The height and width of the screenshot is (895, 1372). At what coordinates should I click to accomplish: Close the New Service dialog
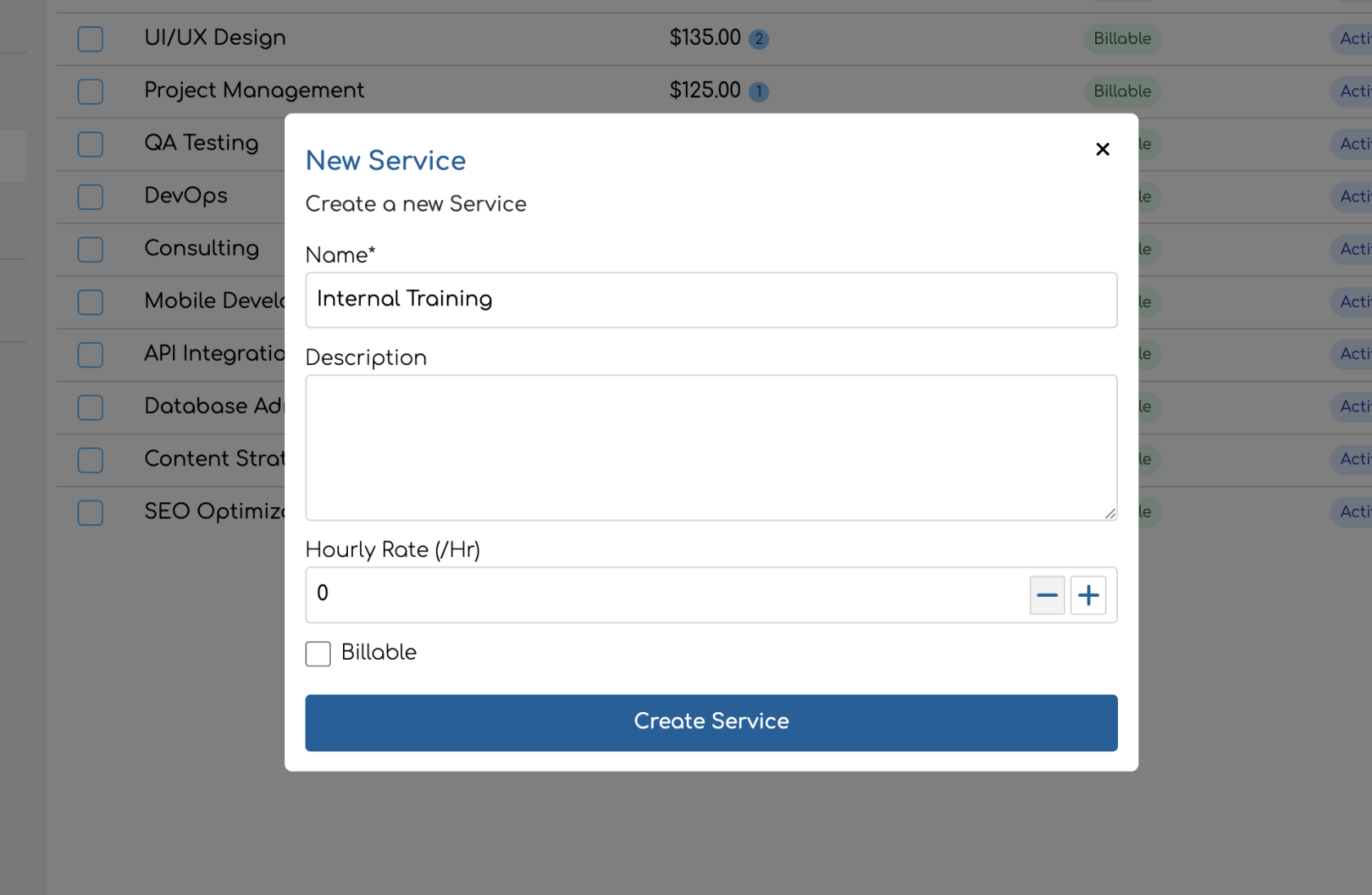[x=1102, y=149]
